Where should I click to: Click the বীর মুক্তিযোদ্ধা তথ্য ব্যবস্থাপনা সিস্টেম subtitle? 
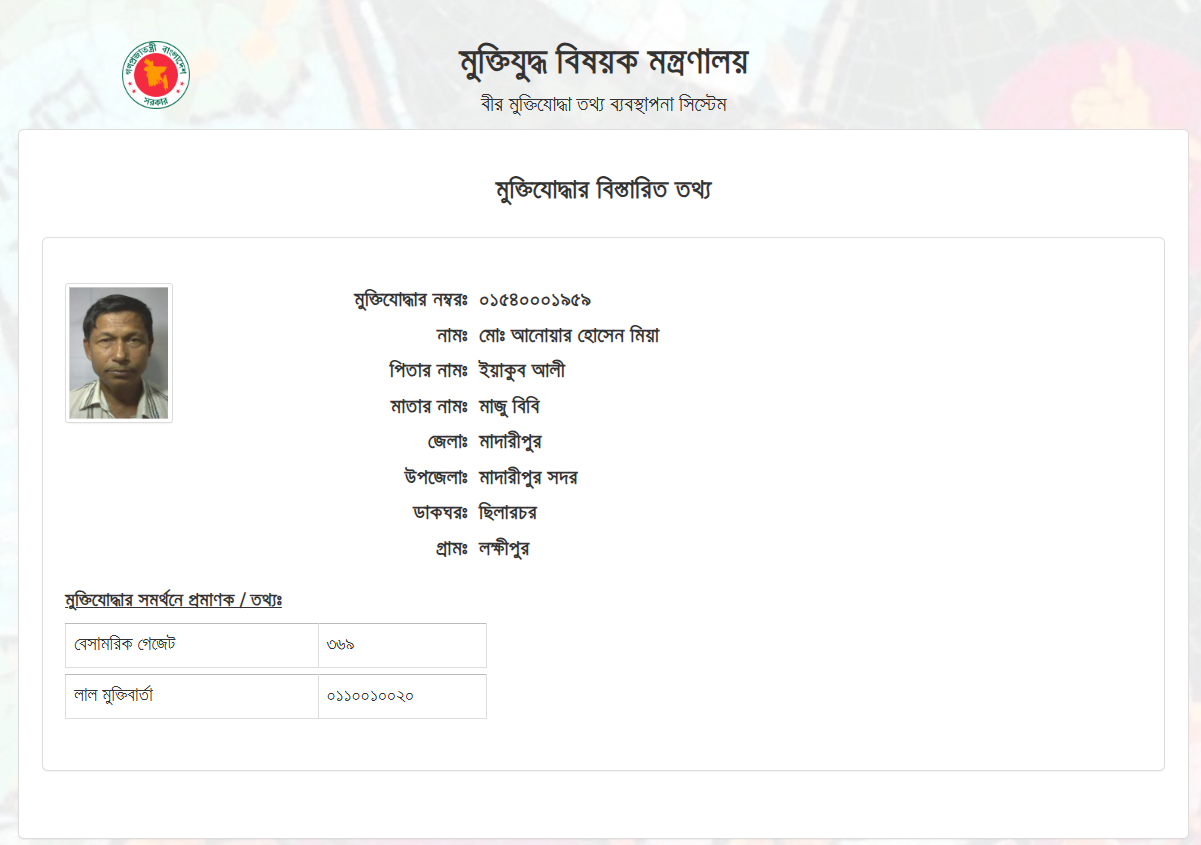click(603, 104)
